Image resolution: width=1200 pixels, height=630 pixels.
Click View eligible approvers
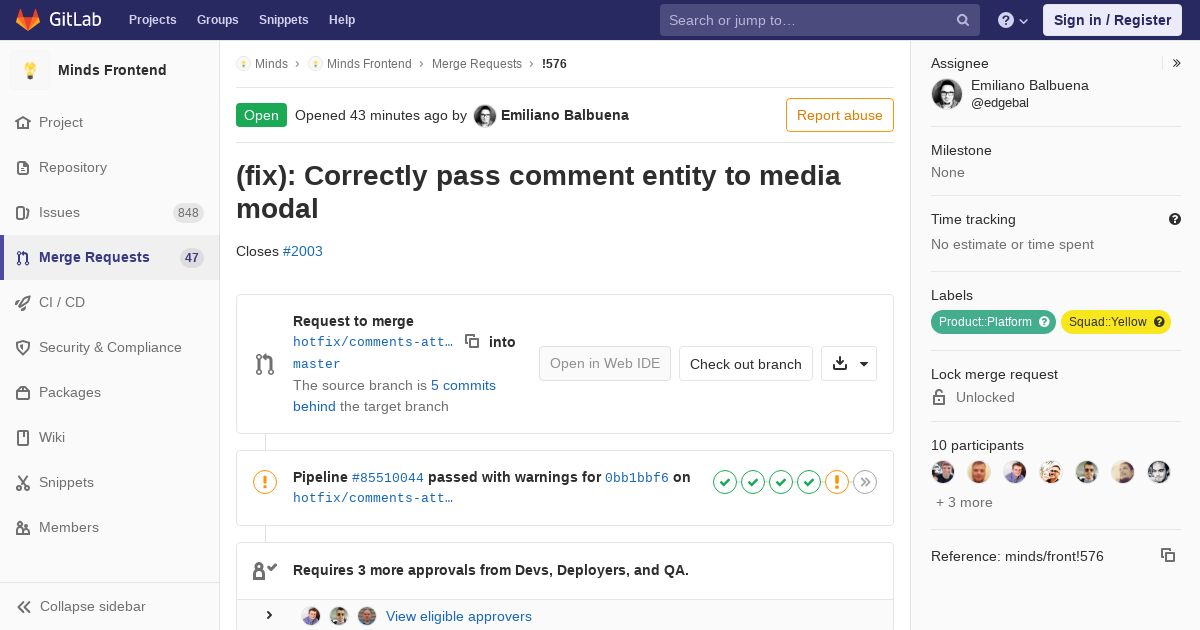(x=459, y=616)
